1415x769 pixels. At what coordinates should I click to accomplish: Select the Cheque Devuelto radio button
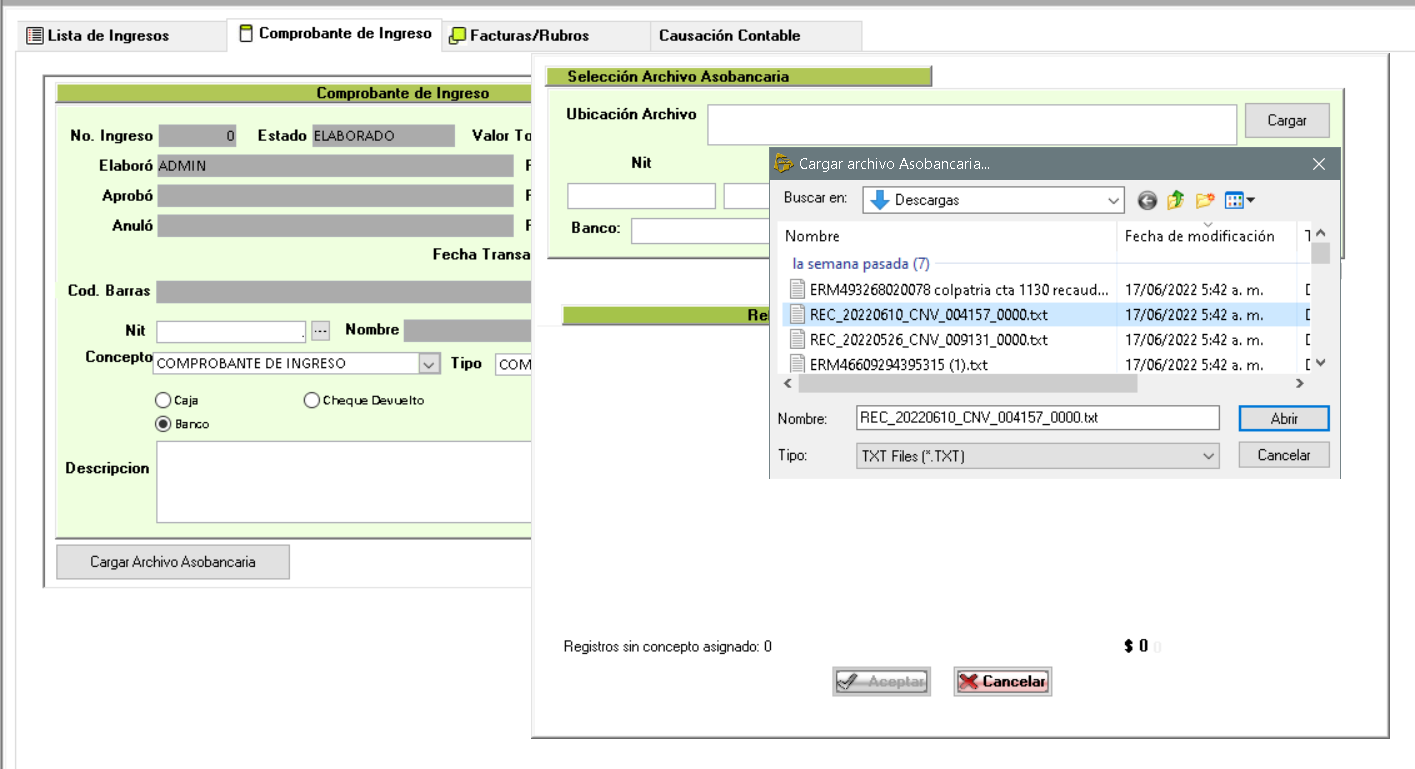(312, 400)
